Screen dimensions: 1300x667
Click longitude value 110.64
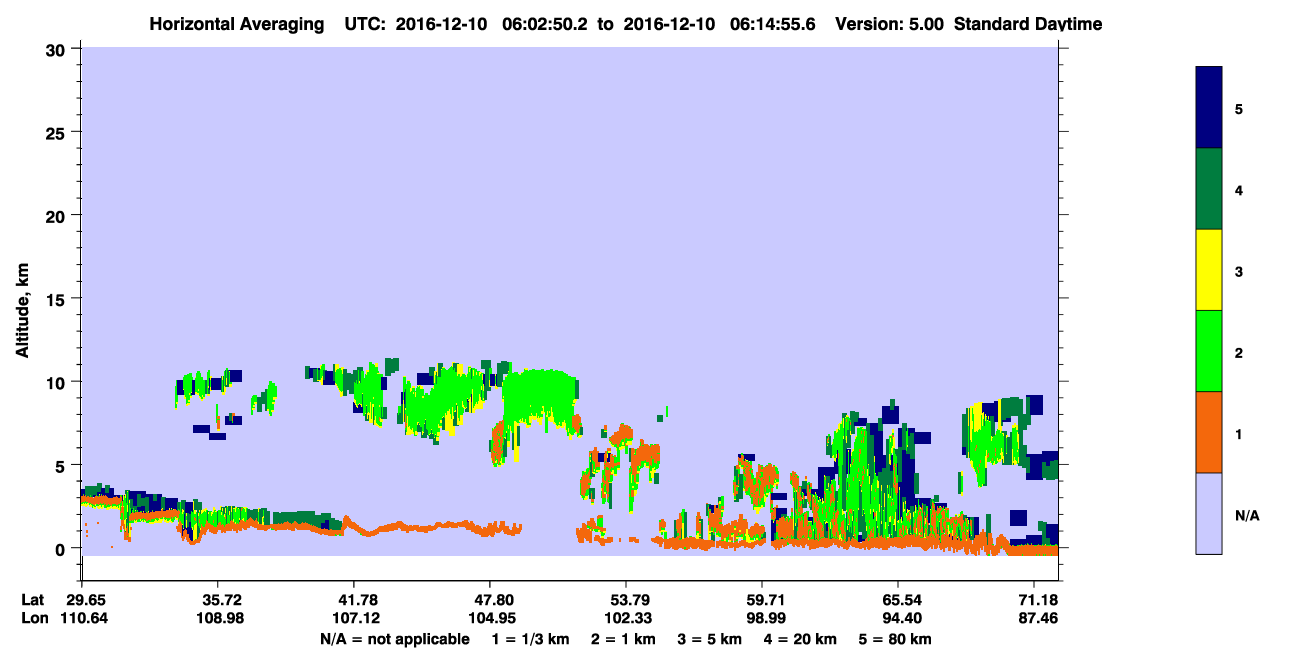(x=82, y=619)
